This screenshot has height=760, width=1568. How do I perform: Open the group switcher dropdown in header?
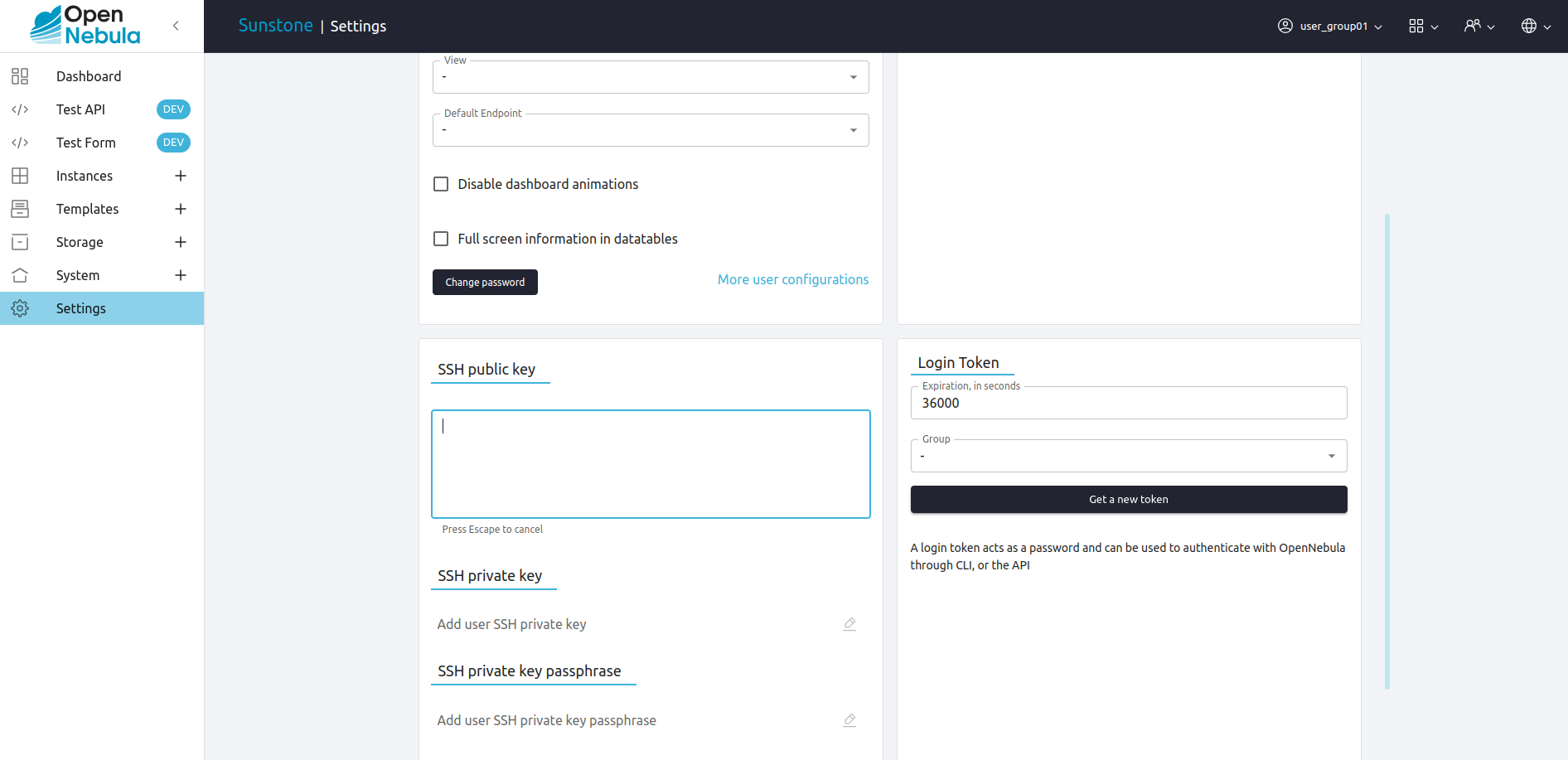point(1479,26)
